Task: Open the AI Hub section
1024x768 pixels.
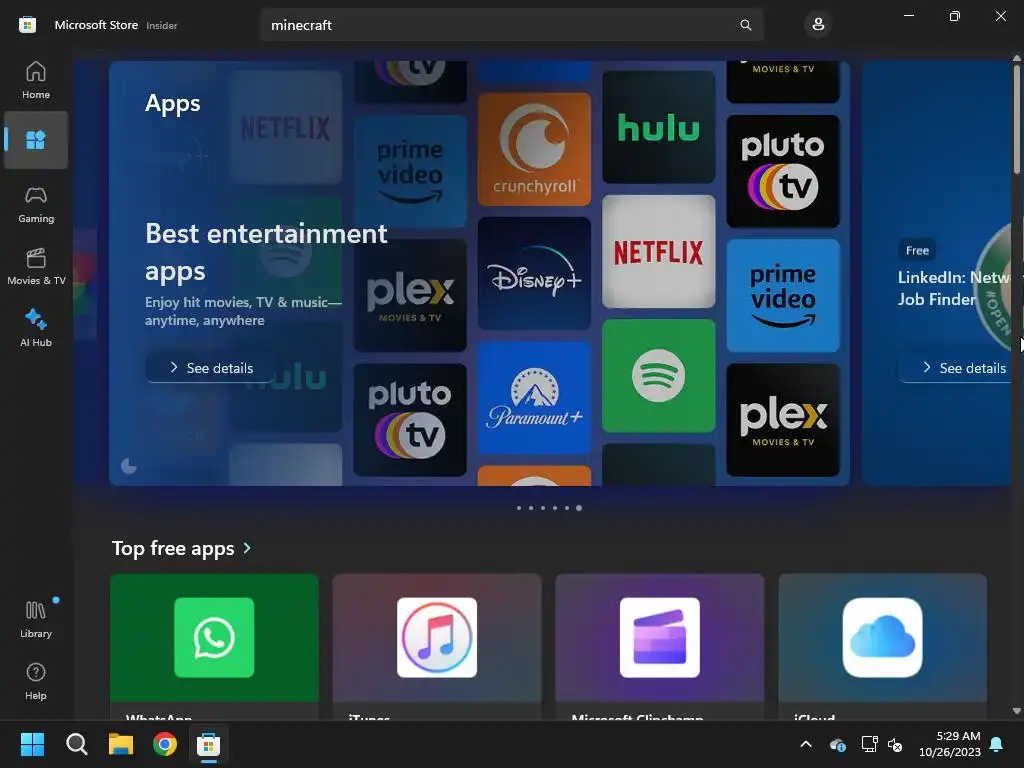Action: click(x=36, y=328)
